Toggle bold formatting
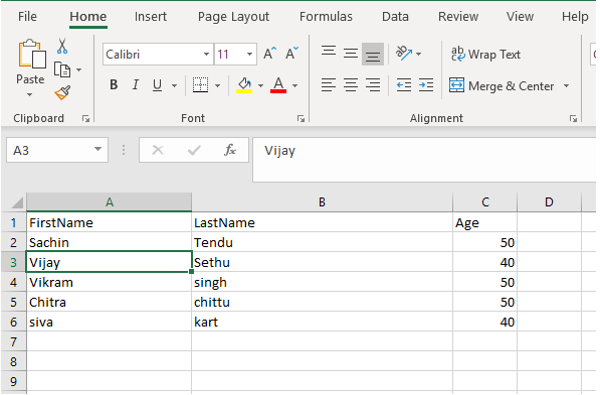 pos(114,85)
